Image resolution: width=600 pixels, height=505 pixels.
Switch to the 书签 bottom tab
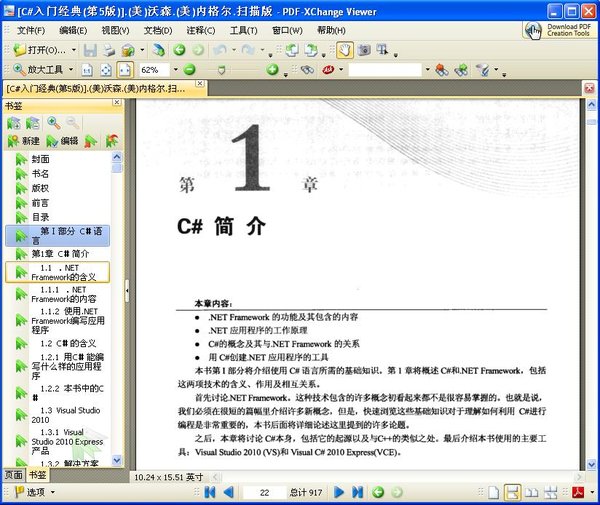pos(38,475)
